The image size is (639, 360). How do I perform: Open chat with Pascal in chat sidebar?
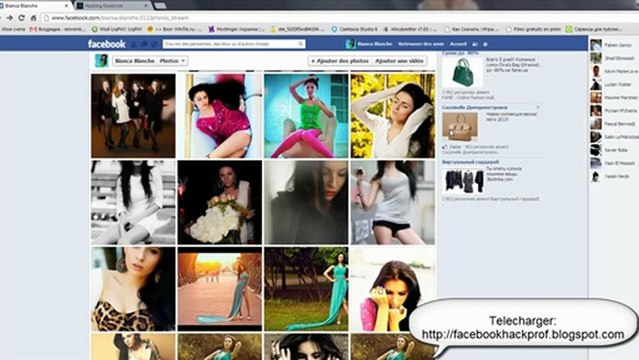tap(613, 124)
